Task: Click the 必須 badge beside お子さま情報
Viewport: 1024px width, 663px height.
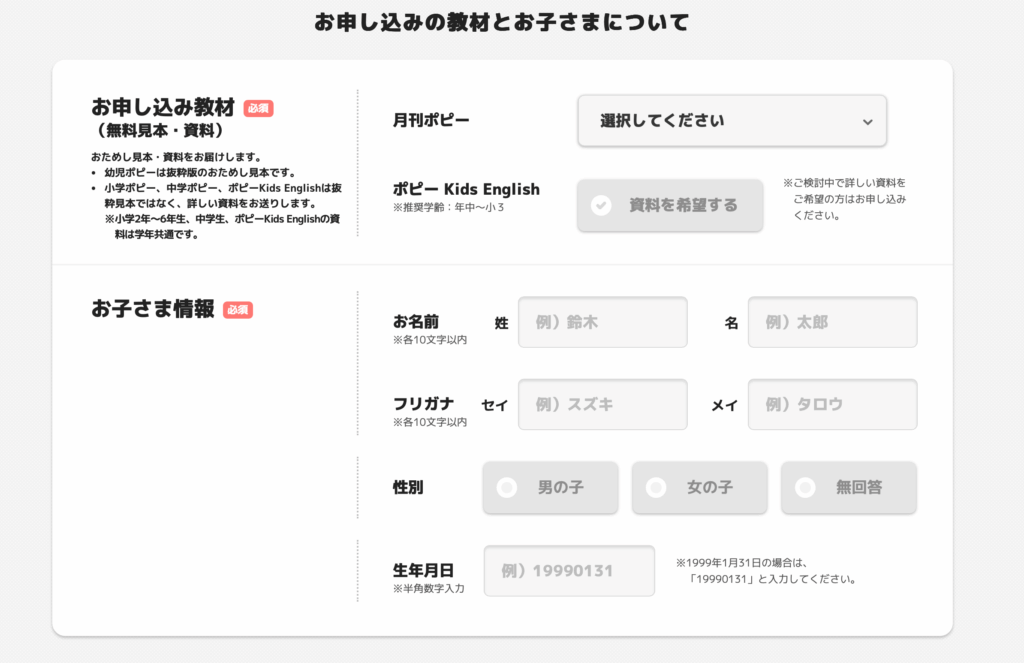Action: pos(238,310)
